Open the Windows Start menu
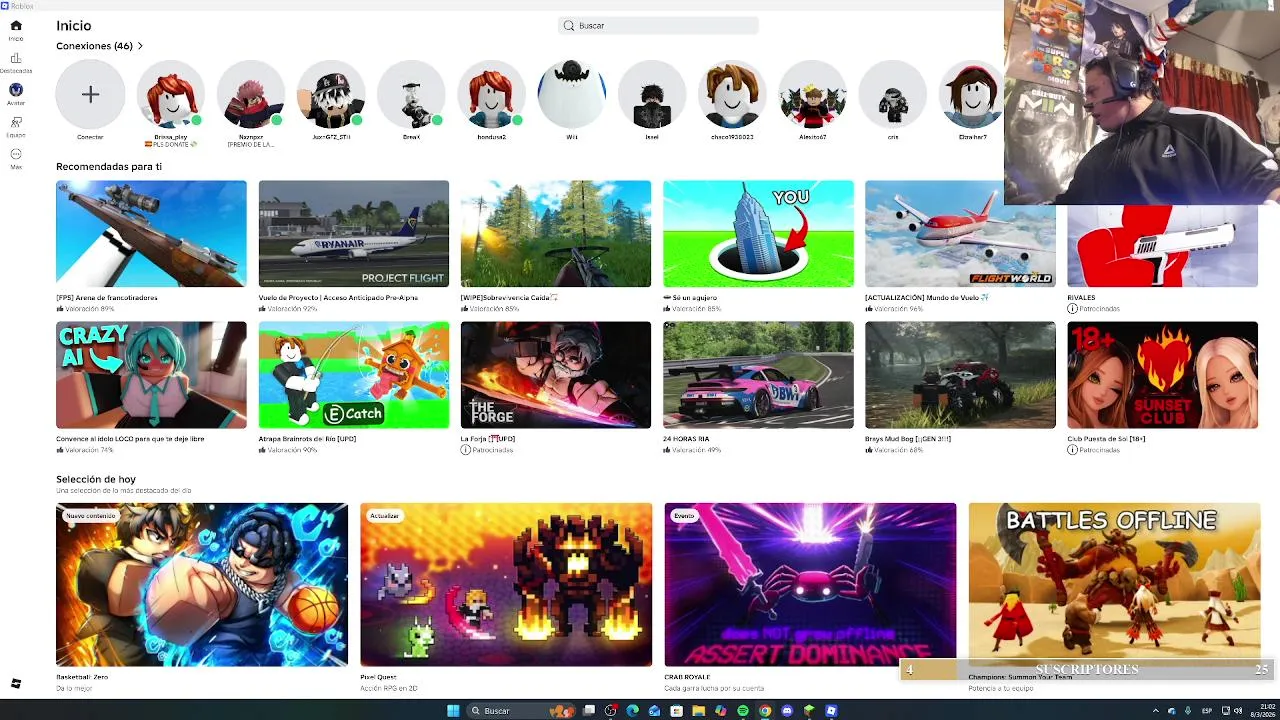This screenshot has width=1280, height=720. 453,711
